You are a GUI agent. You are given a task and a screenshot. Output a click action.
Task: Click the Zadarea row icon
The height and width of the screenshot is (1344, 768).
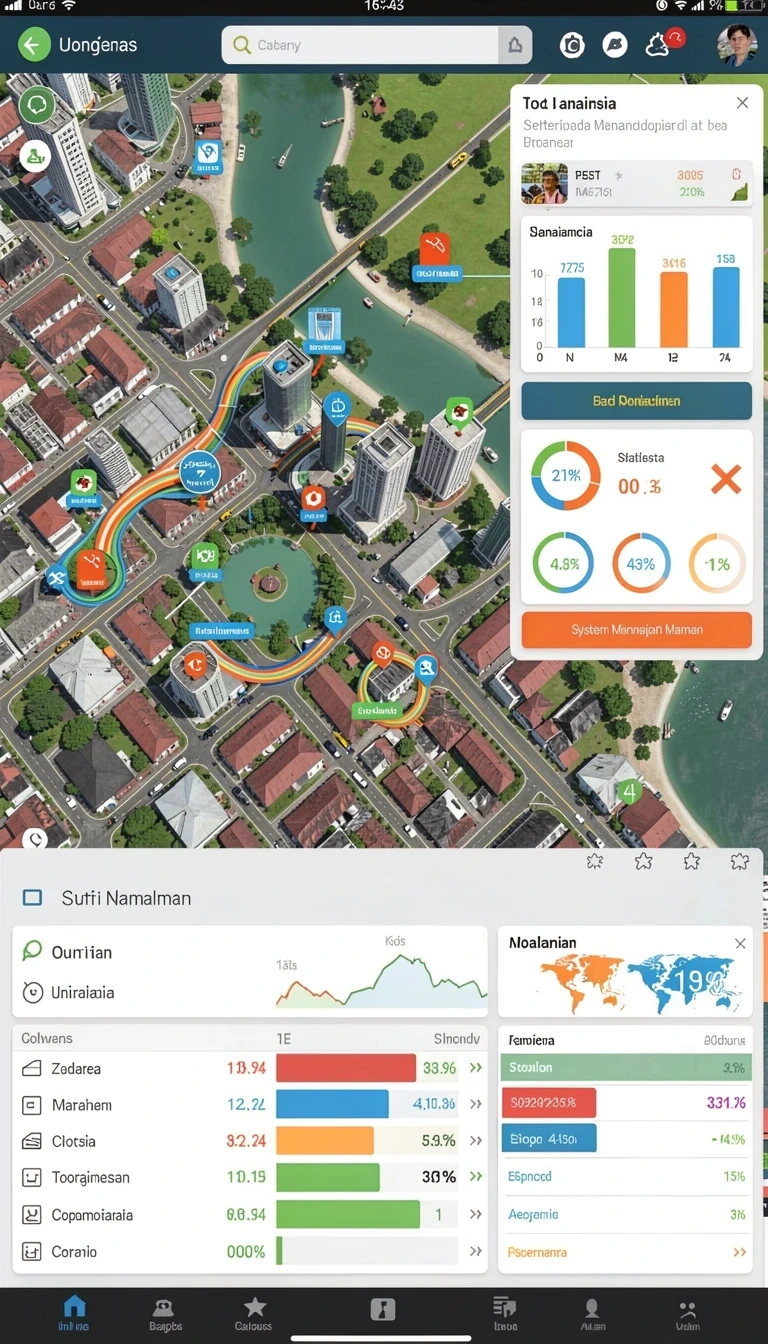(x=32, y=1069)
